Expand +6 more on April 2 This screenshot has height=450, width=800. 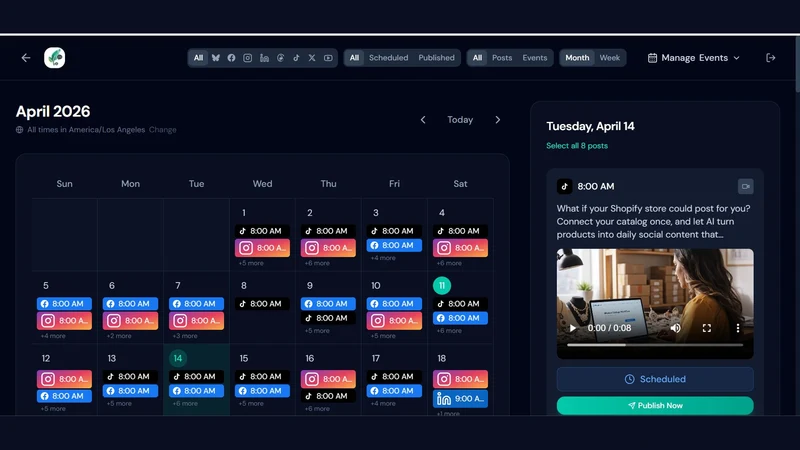coord(317,263)
